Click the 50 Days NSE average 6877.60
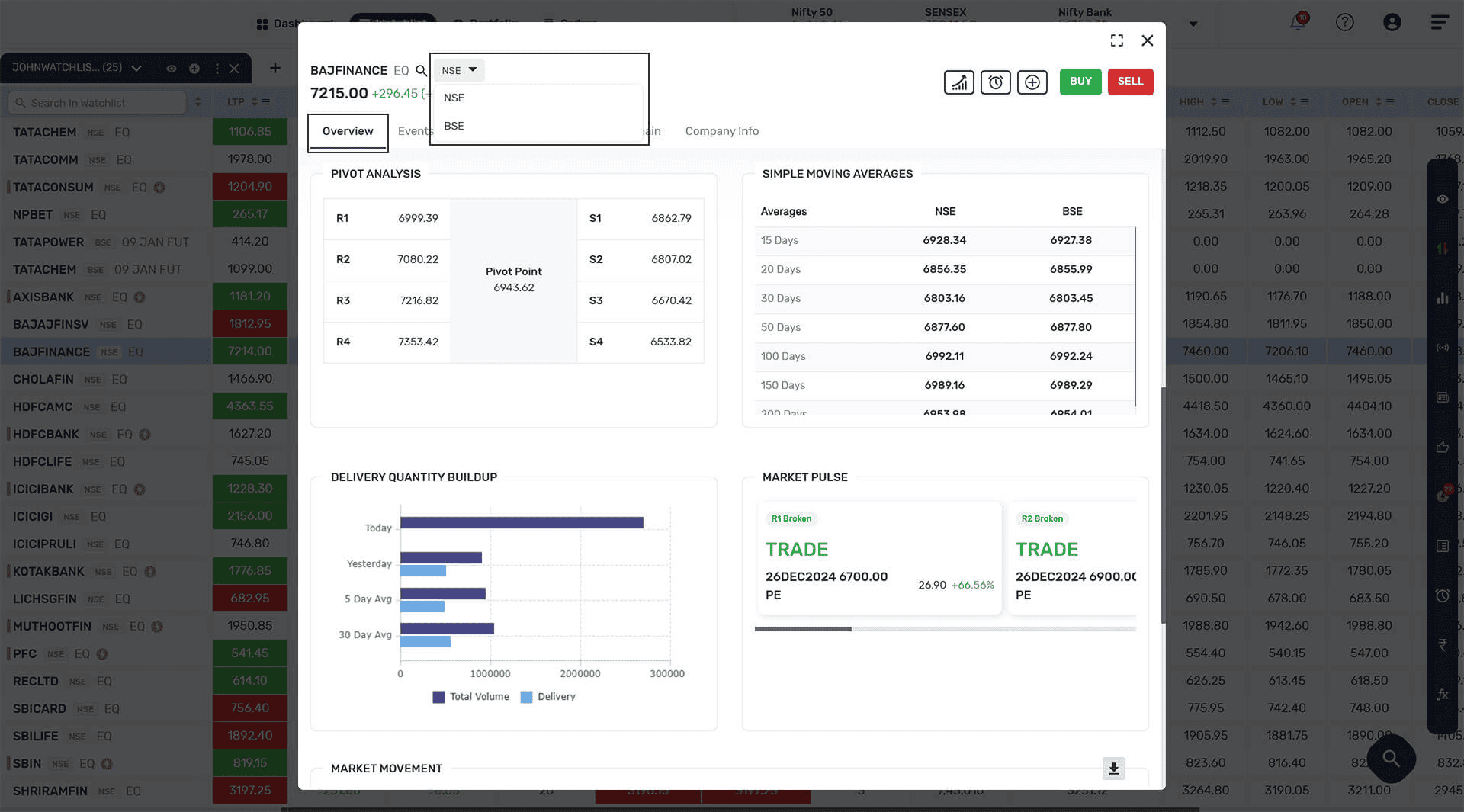Image resolution: width=1464 pixels, height=812 pixels. click(944, 327)
